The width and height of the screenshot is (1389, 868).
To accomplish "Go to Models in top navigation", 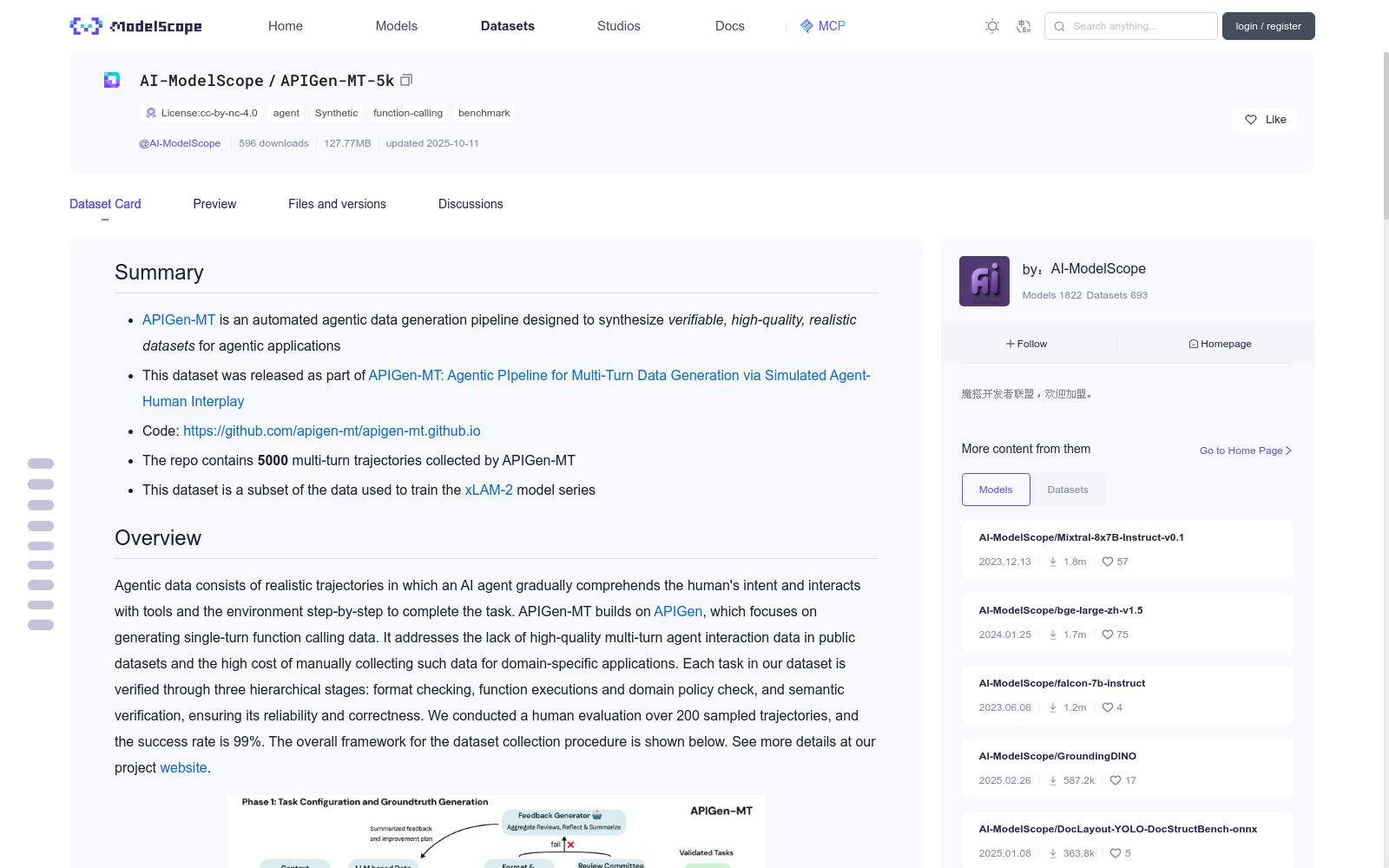I will coord(397,26).
